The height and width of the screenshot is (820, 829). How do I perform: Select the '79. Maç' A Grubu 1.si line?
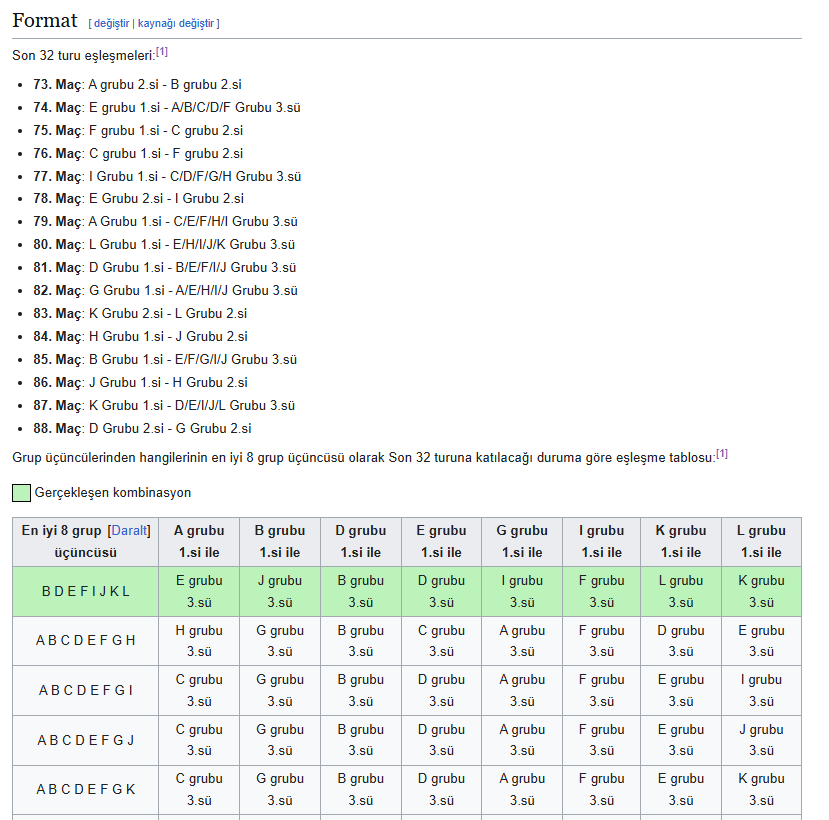165,221
